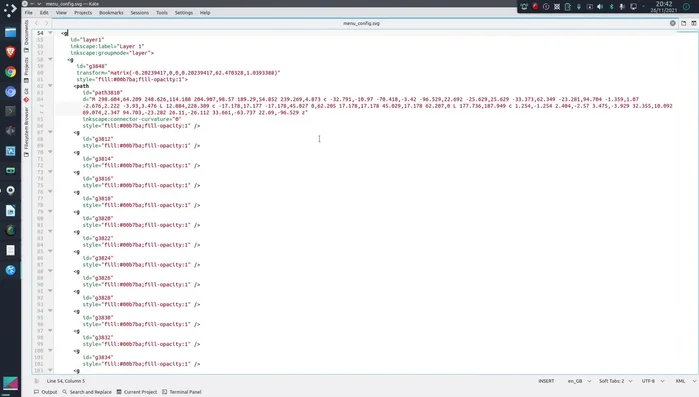Click the quick open icon beside the tab bar
This screenshot has width=699, height=397.
(683, 23)
